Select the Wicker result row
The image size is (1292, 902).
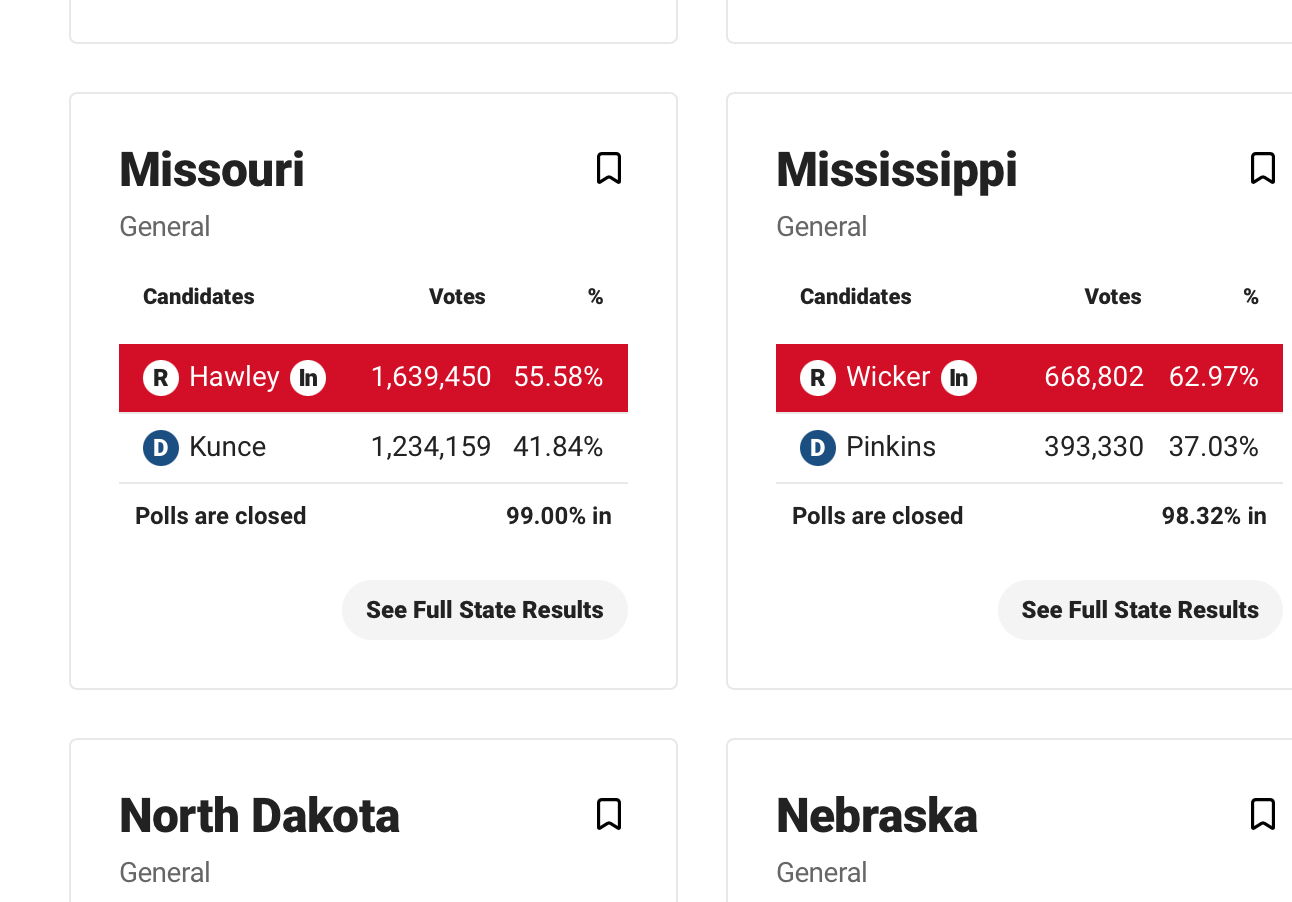click(x=1029, y=378)
